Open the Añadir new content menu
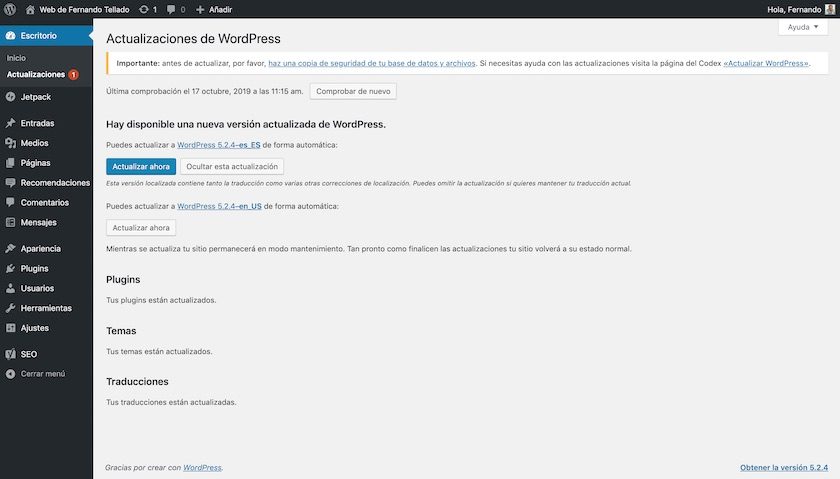840x479 pixels. click(x=213, y=9)
